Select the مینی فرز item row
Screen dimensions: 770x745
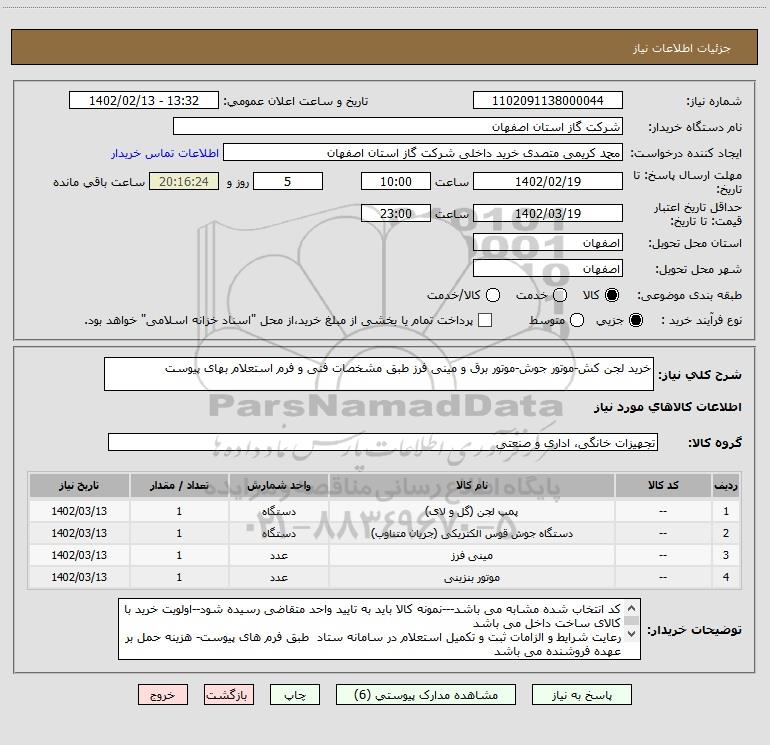click(385, 555)
